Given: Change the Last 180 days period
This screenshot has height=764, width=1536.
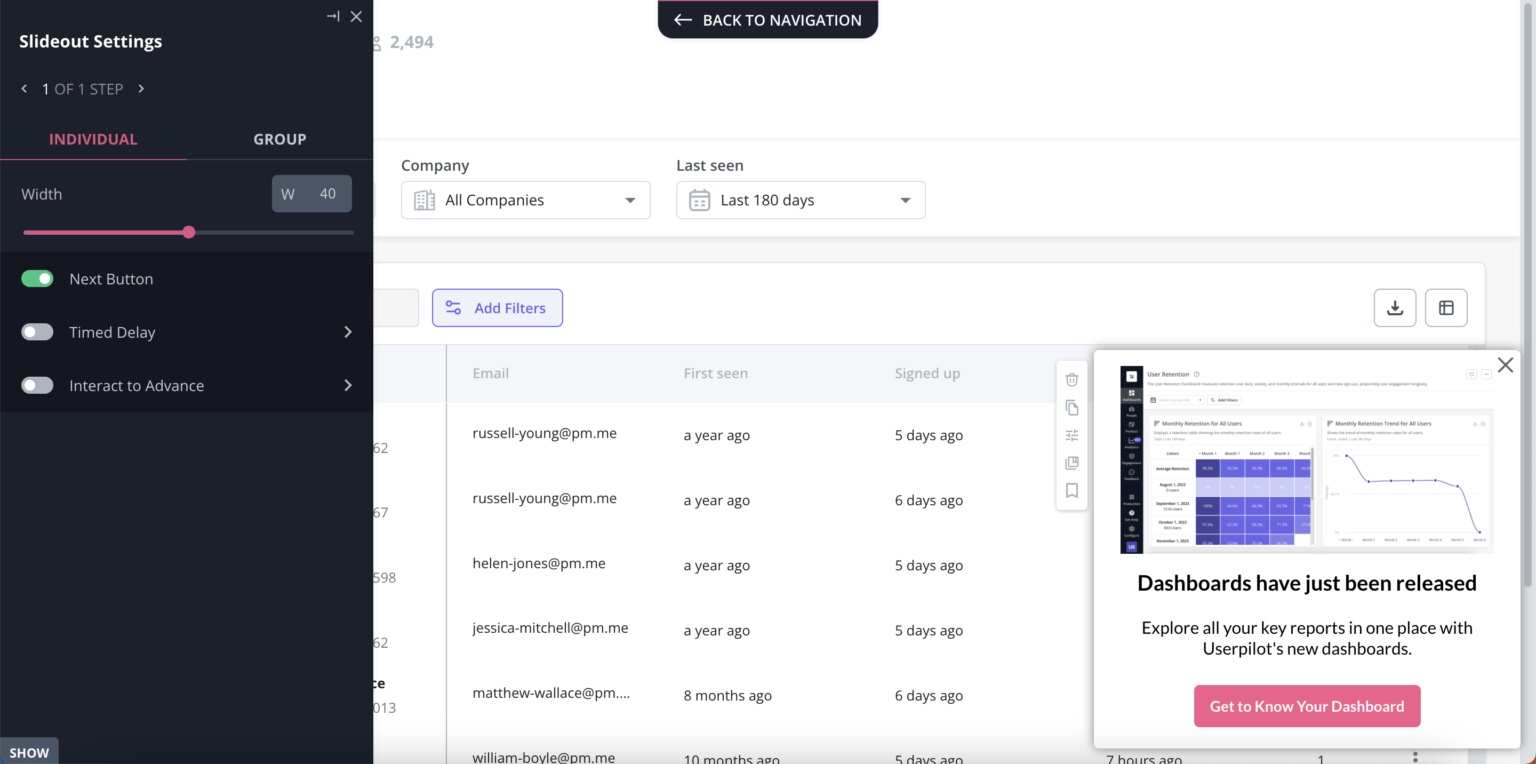Looking at the screenshot, I should (x=800, y=200).
